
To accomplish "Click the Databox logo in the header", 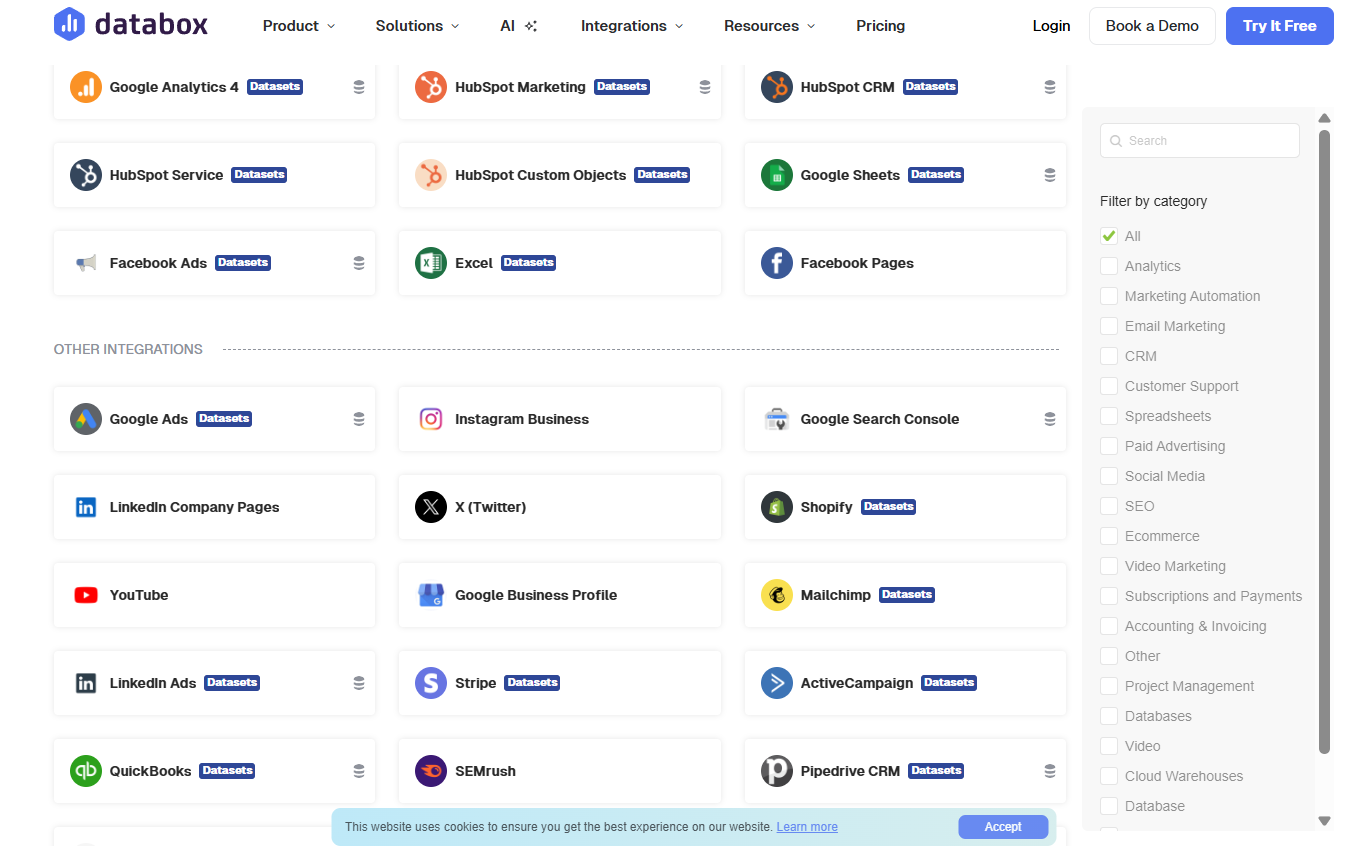I will click(x=131, y=25).
